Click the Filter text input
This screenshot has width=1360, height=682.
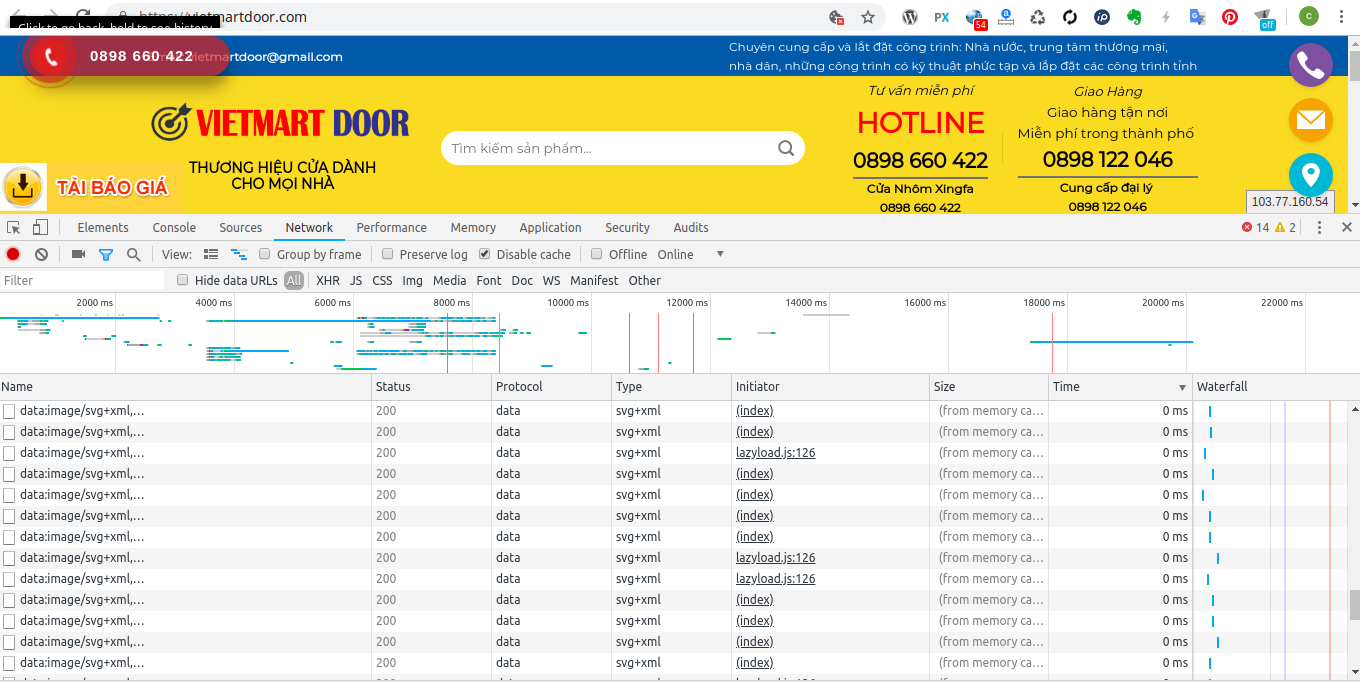tap(82, 281)
